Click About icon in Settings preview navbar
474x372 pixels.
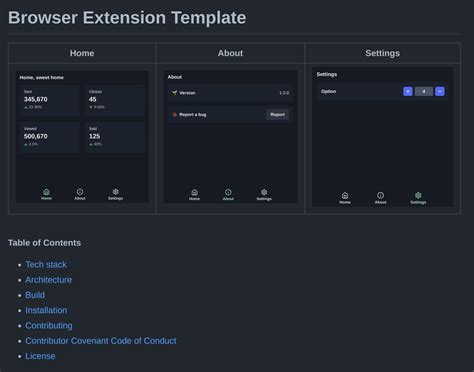(380, 195)
